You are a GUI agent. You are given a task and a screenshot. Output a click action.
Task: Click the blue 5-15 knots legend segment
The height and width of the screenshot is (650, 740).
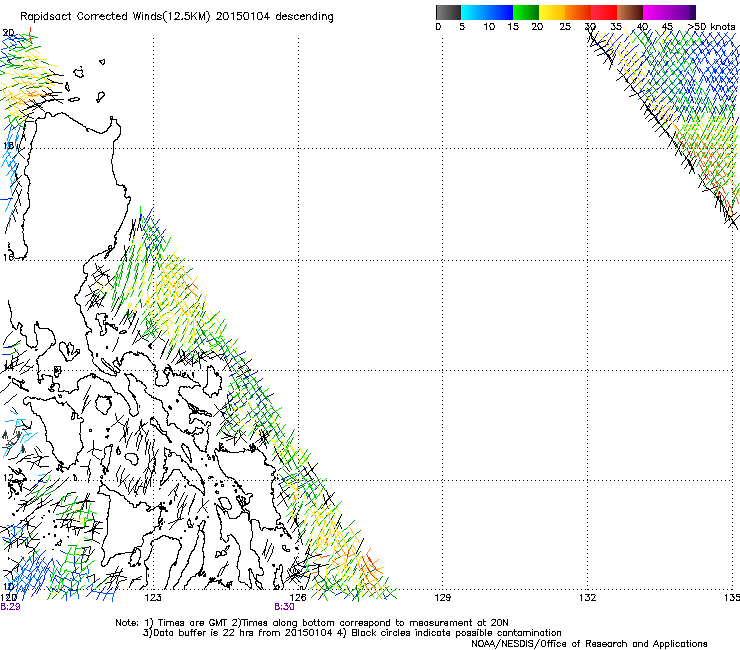click(x=487, y=12)
